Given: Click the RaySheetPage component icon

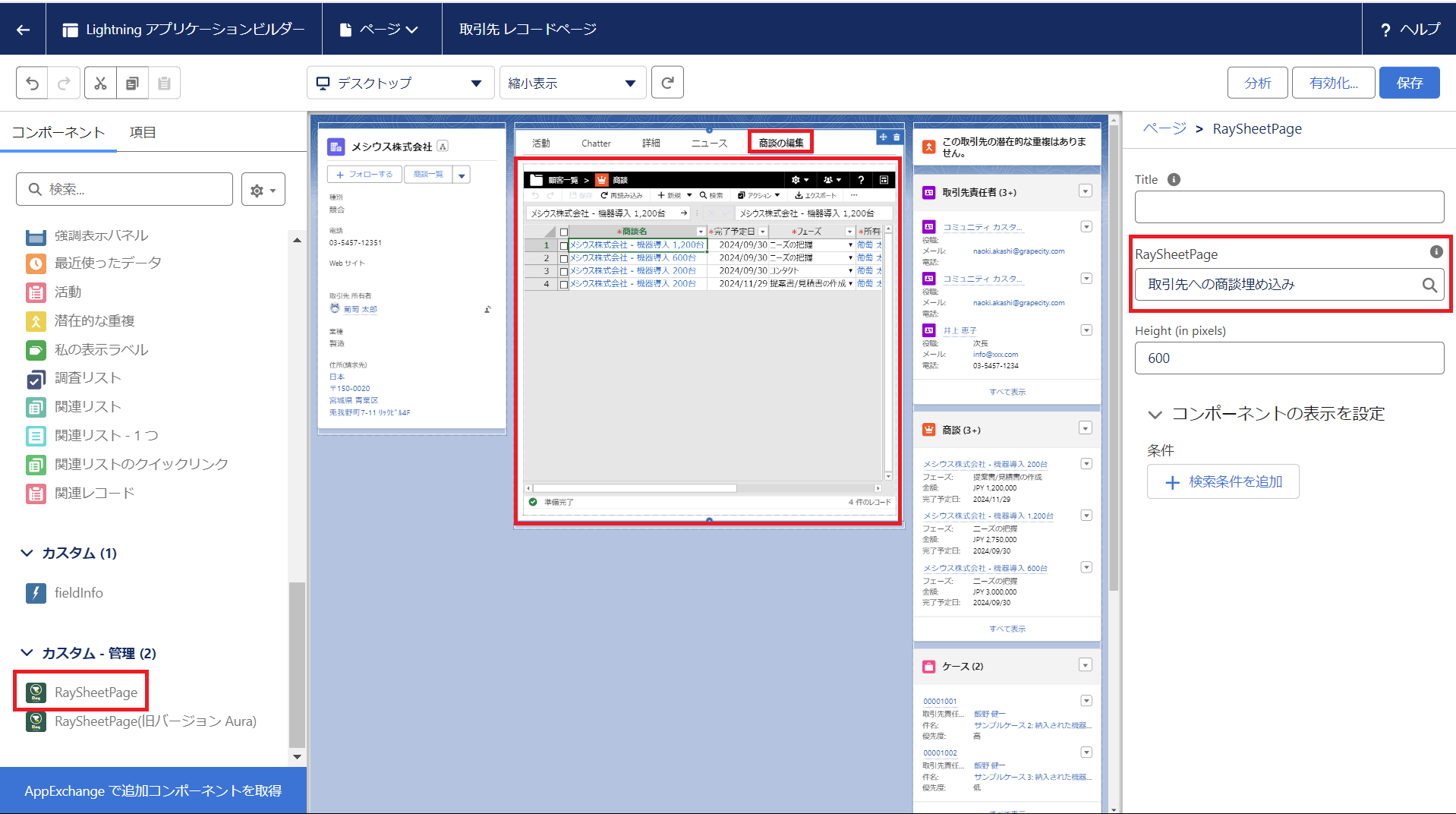Looking at the screenshot, I should click(x=36, y=692).
